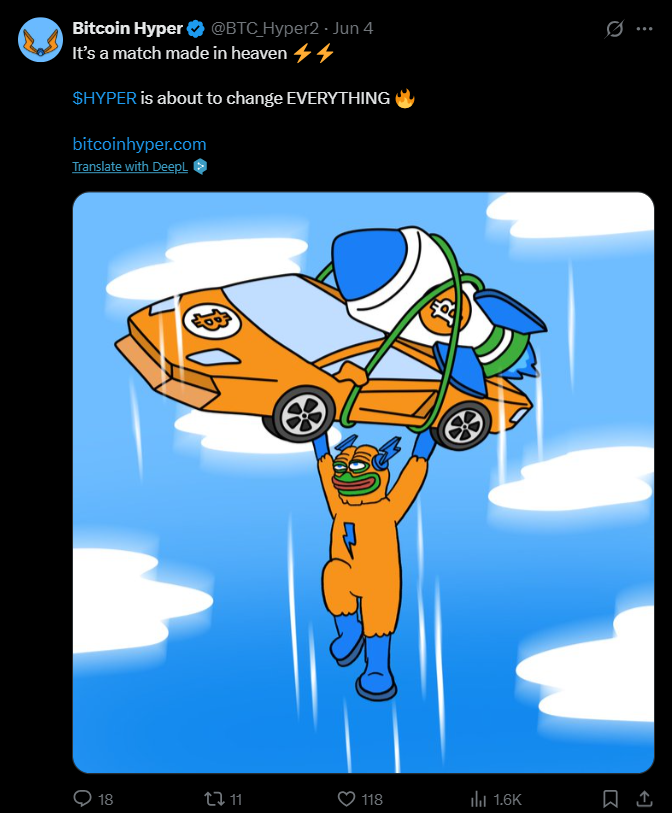The height and width of the screenshot is (813, 672).
Task: Click the "Bitcoin Hyper" display name
Action: 129,28
